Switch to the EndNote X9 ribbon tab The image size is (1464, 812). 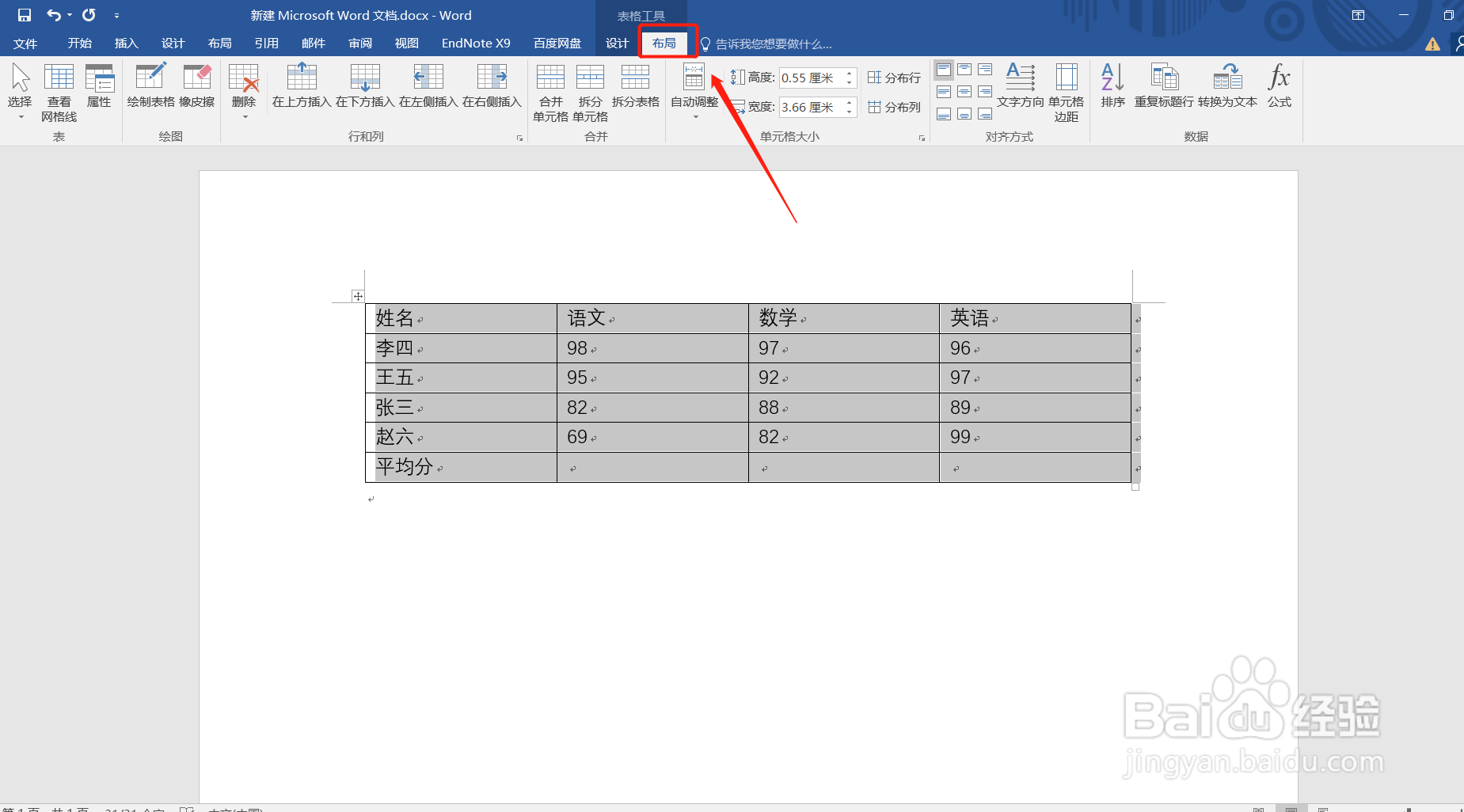point(476,43)
